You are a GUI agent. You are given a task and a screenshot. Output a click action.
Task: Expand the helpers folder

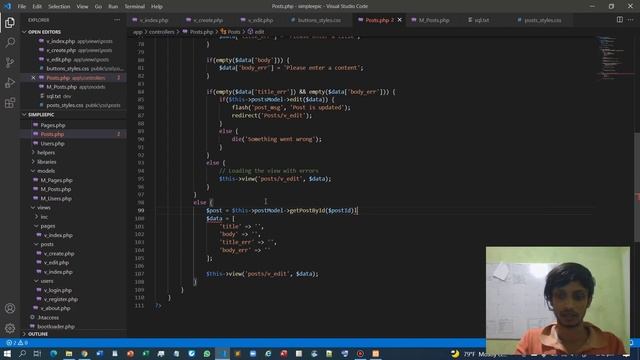46,153
